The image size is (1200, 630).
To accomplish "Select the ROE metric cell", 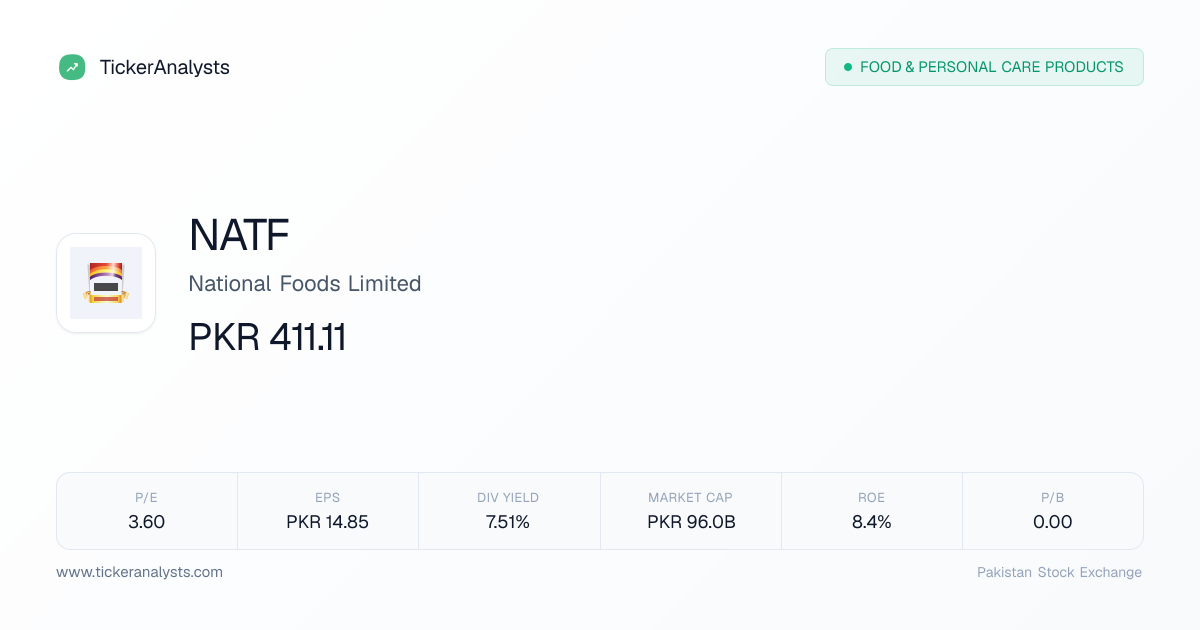I will pos(872,511).
